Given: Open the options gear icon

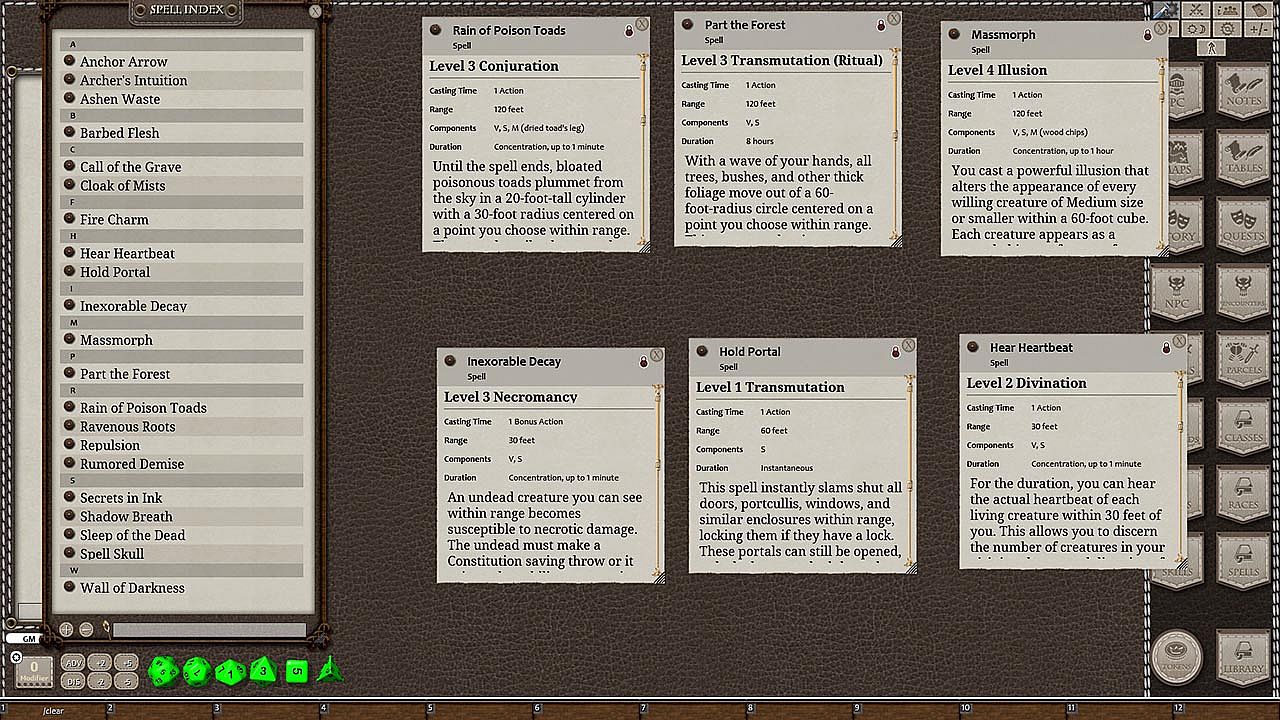Looking at the screenshot, I should coord(1228,29).
